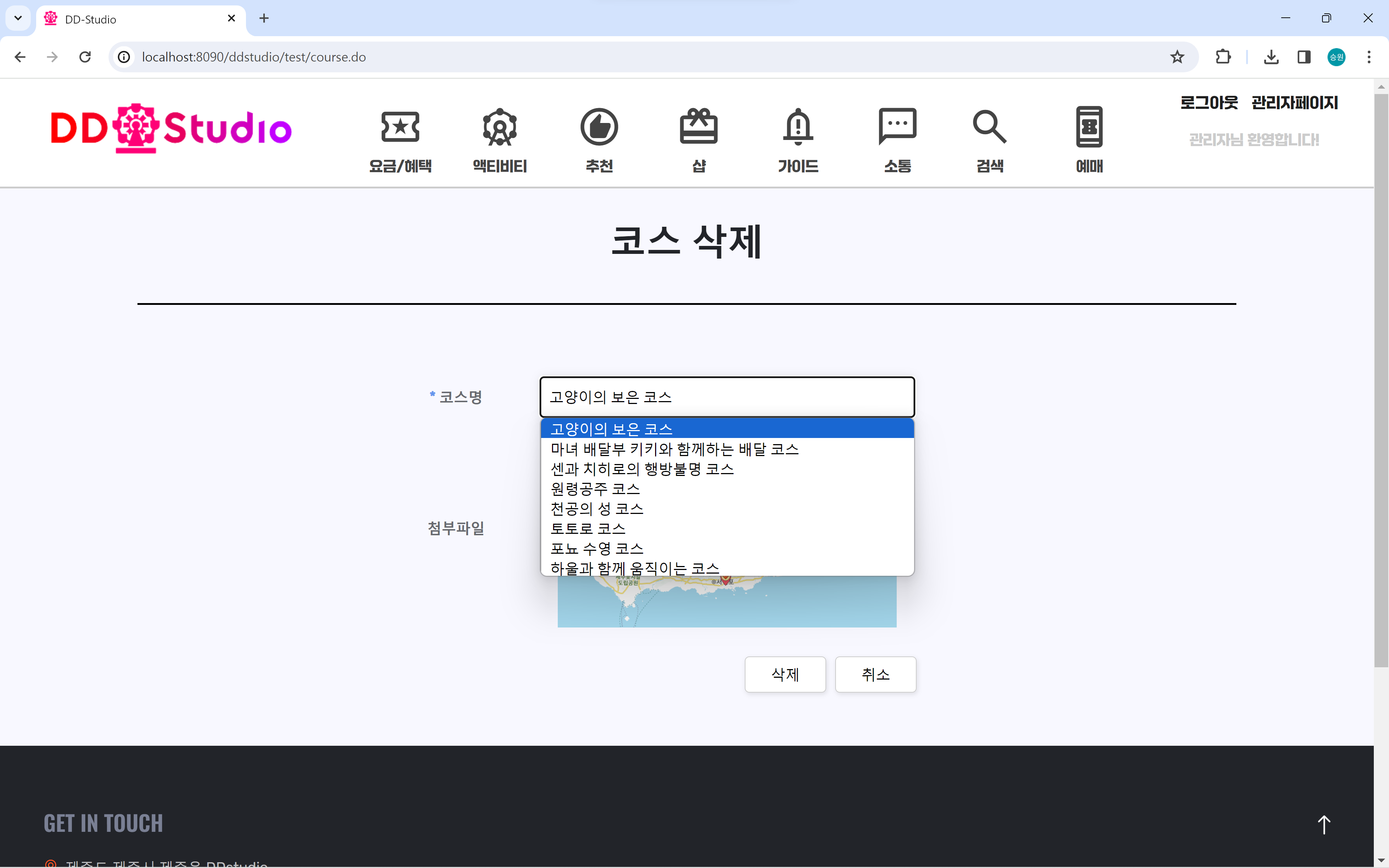
Task: Open Chrome three-dot menu
Action: click(x=1369, y=57)
